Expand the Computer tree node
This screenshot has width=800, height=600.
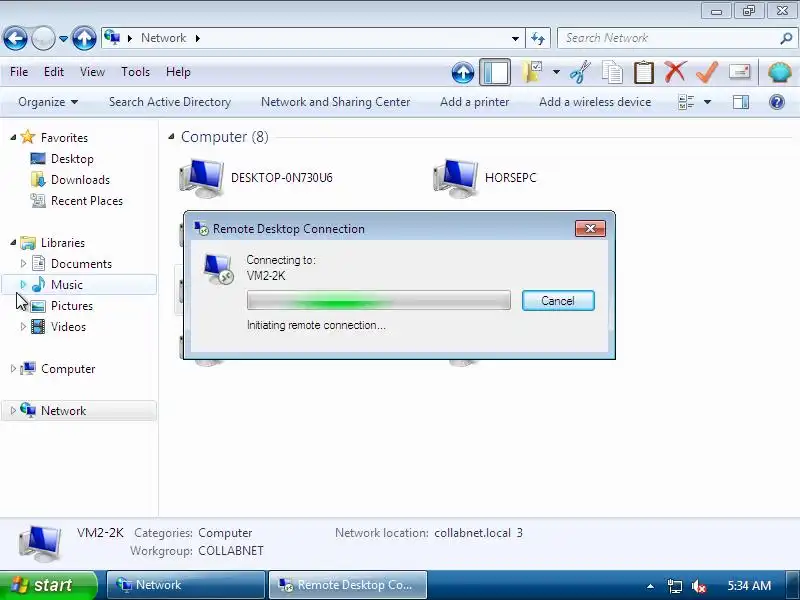click(x=13, y=368)
